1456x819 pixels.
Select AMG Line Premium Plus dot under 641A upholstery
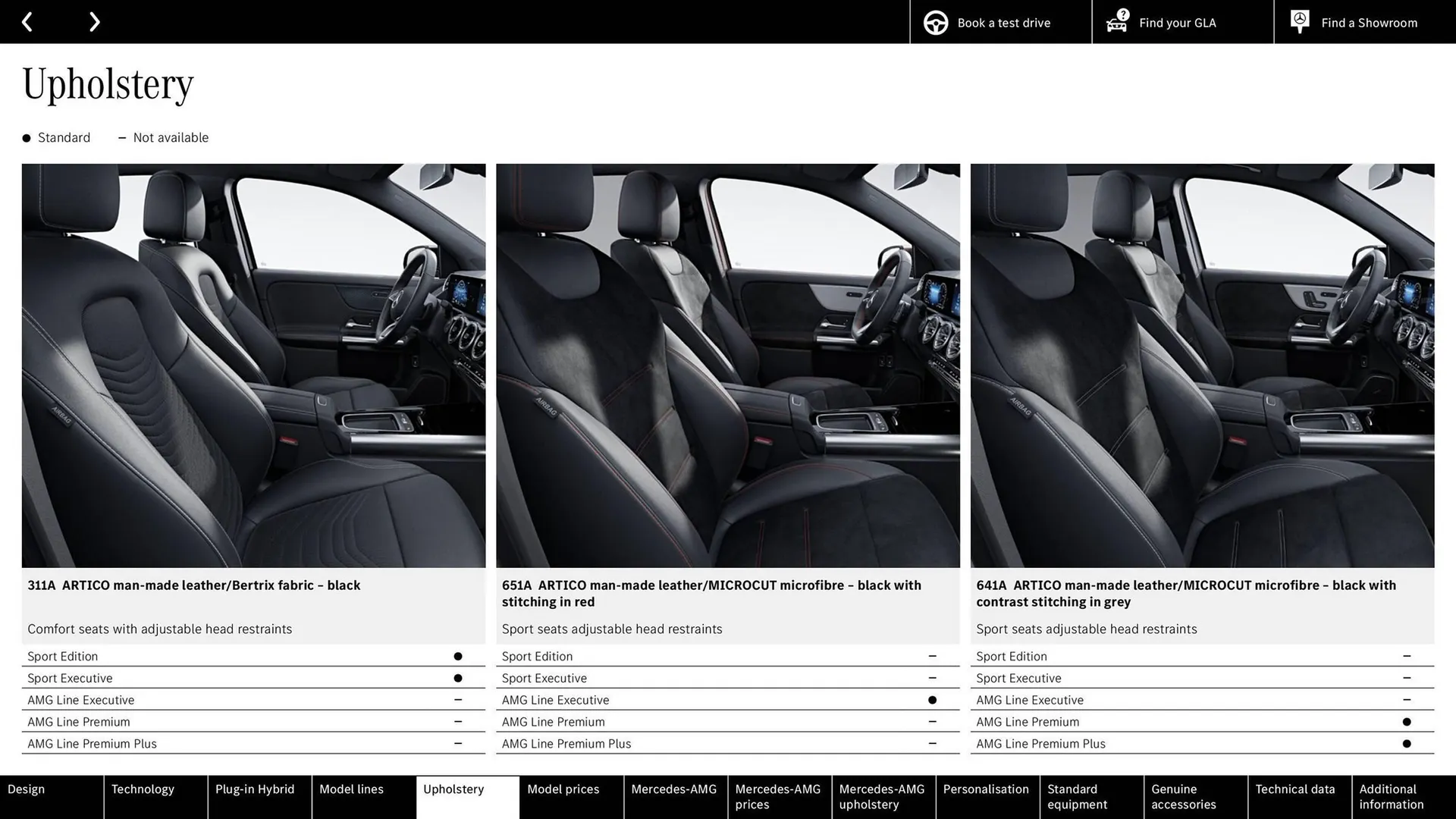[x=1407, y=743]
